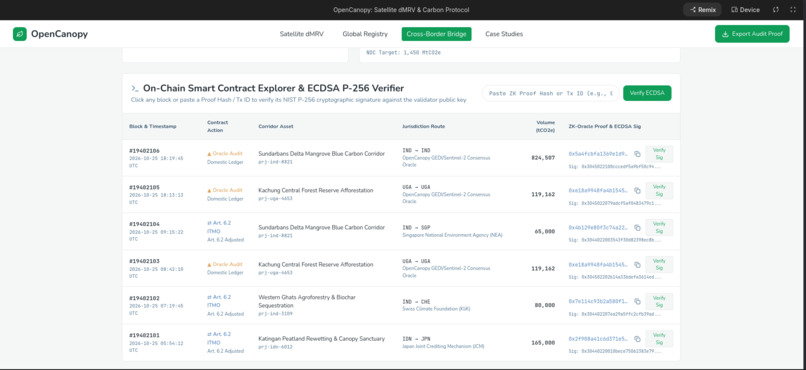The height and width of the screenshot is (370, 806).
Task: Copy proof hash for block #19402104
Action: point(637,228)
